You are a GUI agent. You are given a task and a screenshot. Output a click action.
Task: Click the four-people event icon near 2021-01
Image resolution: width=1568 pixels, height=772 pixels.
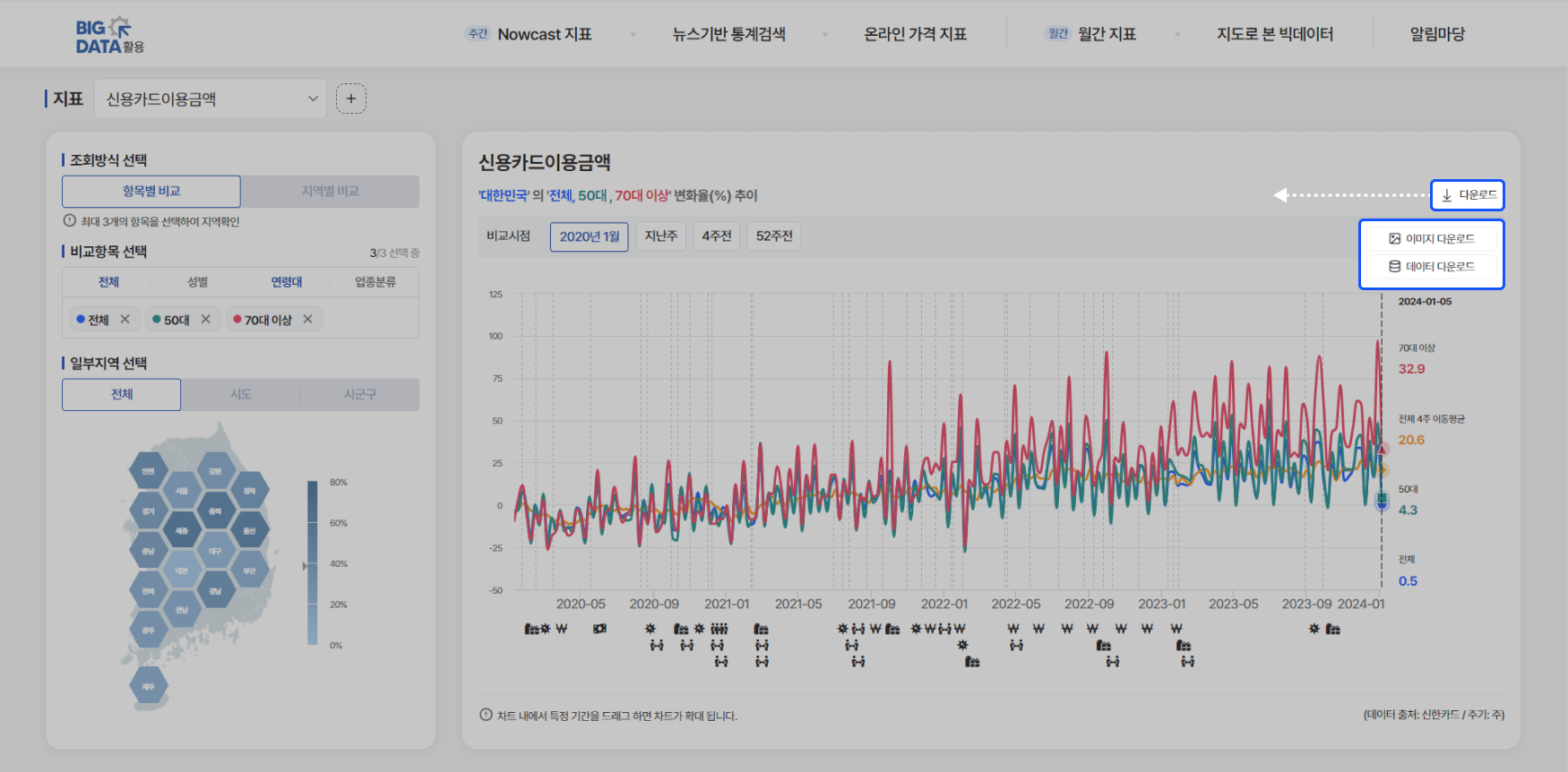pos(719,629)
